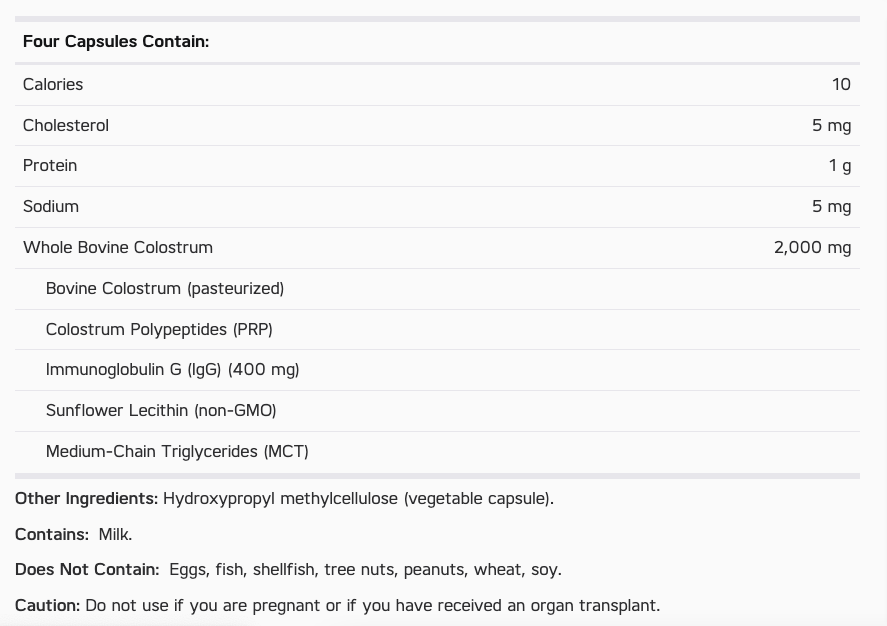Click the "Contains:" milk allergen label
This screenshot has height=626, width=887.
[51, 534]
